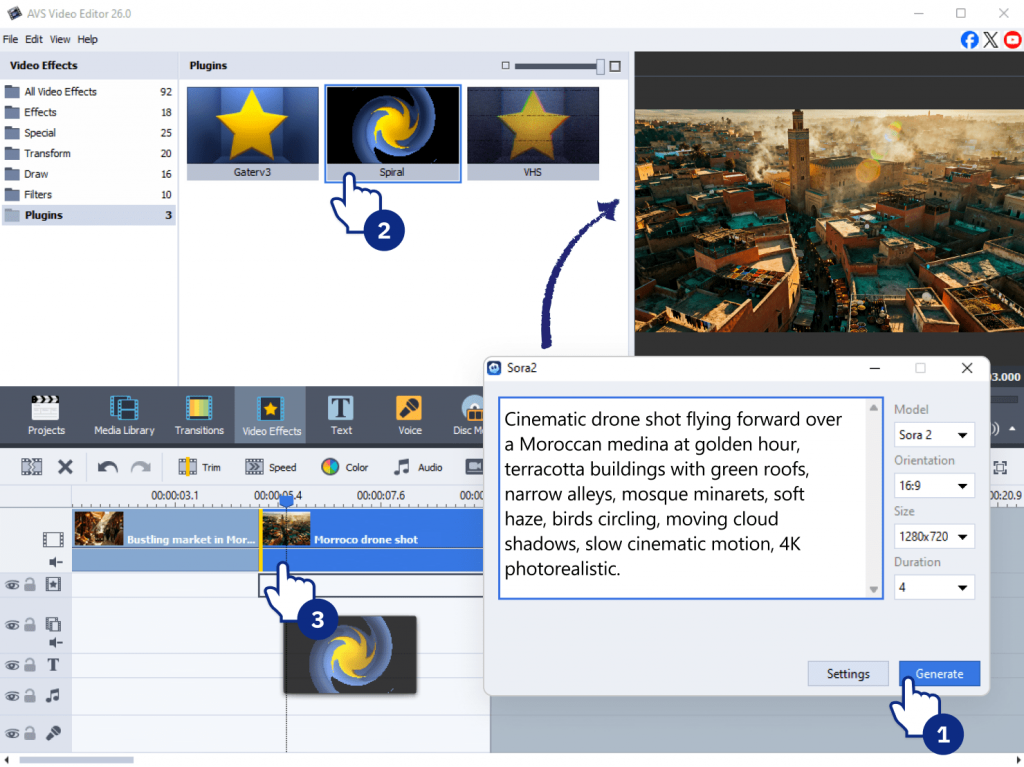This screenshot has width=1024, height=767.
Task: Undo the last action
Action: pyautogui.click(x=108, y=467)
